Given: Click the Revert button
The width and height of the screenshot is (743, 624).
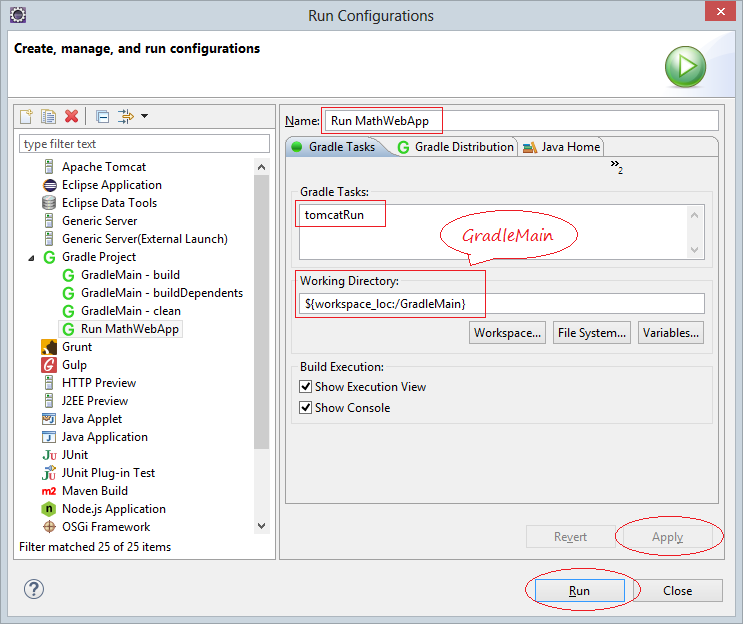Looking at the screenshot, I should pyautogui.click(x=571, y=536).
